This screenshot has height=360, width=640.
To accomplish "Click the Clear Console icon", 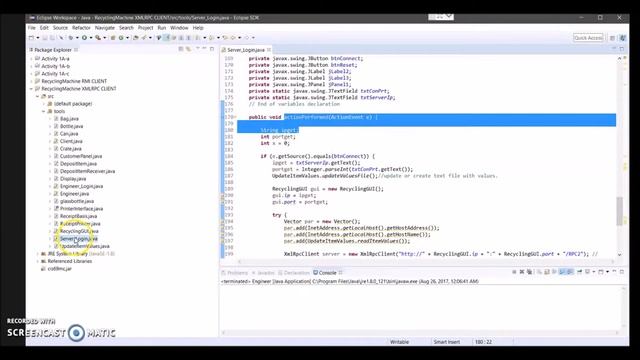I will (x=539, y=272).
